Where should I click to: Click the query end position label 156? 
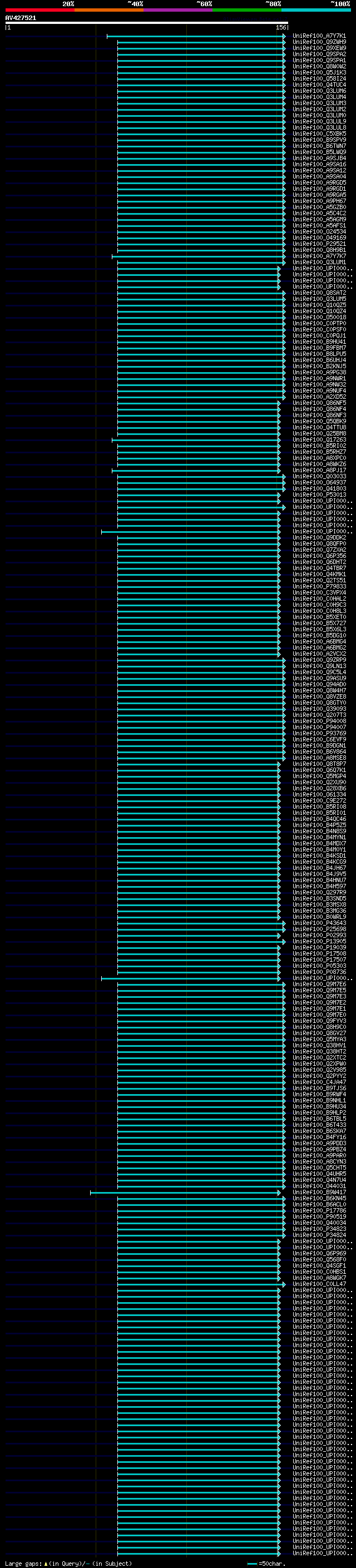[x=280, y=27]
